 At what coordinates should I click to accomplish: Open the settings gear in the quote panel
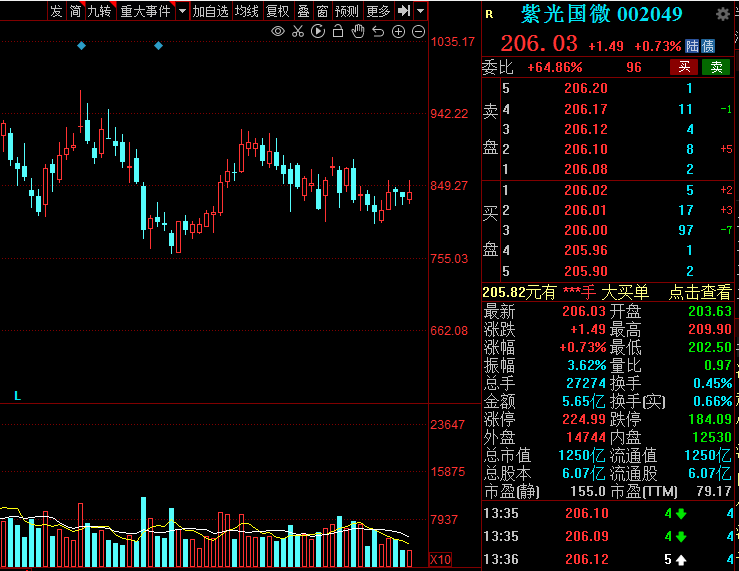pos(723,15)
